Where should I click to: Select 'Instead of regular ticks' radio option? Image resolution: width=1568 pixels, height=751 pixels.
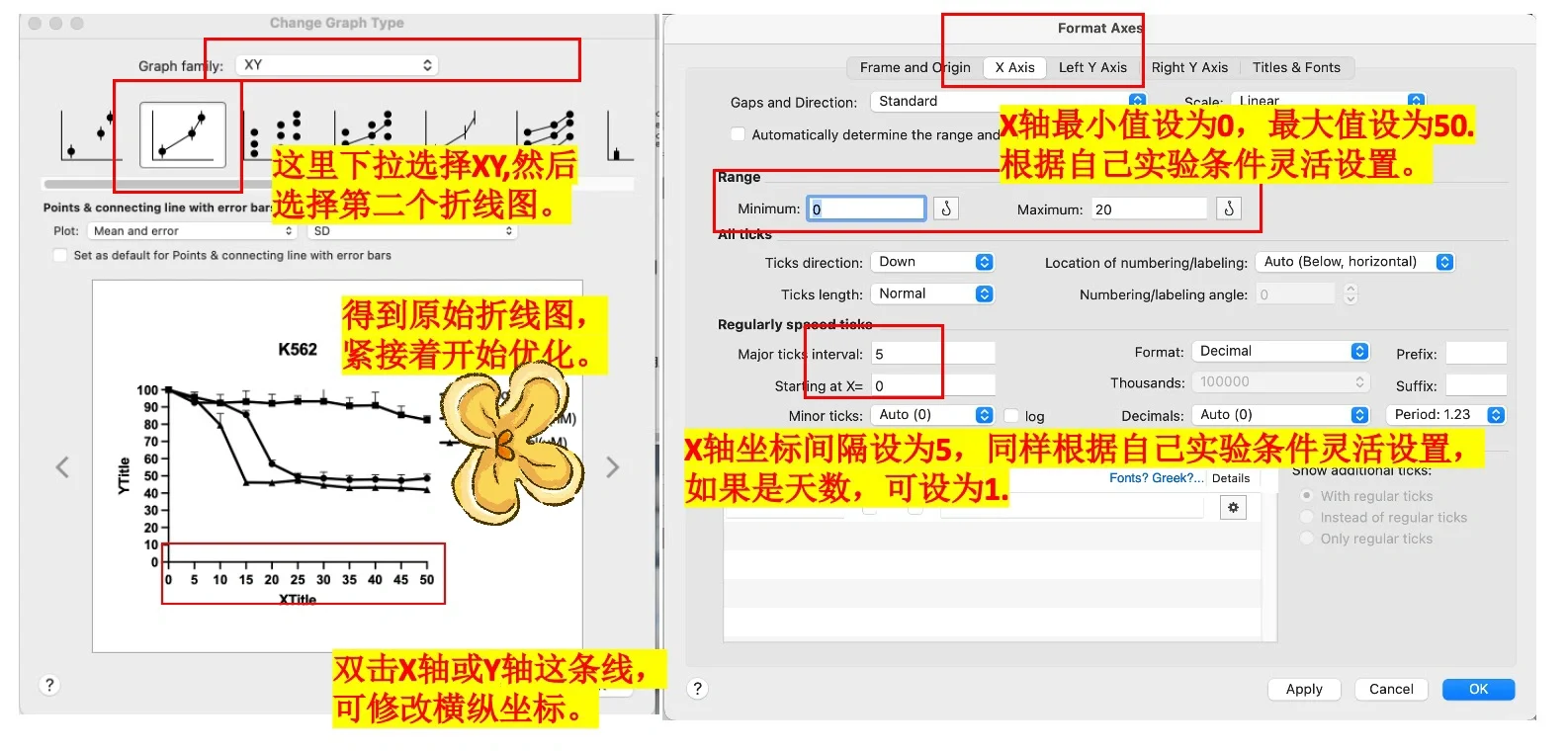1307,517
